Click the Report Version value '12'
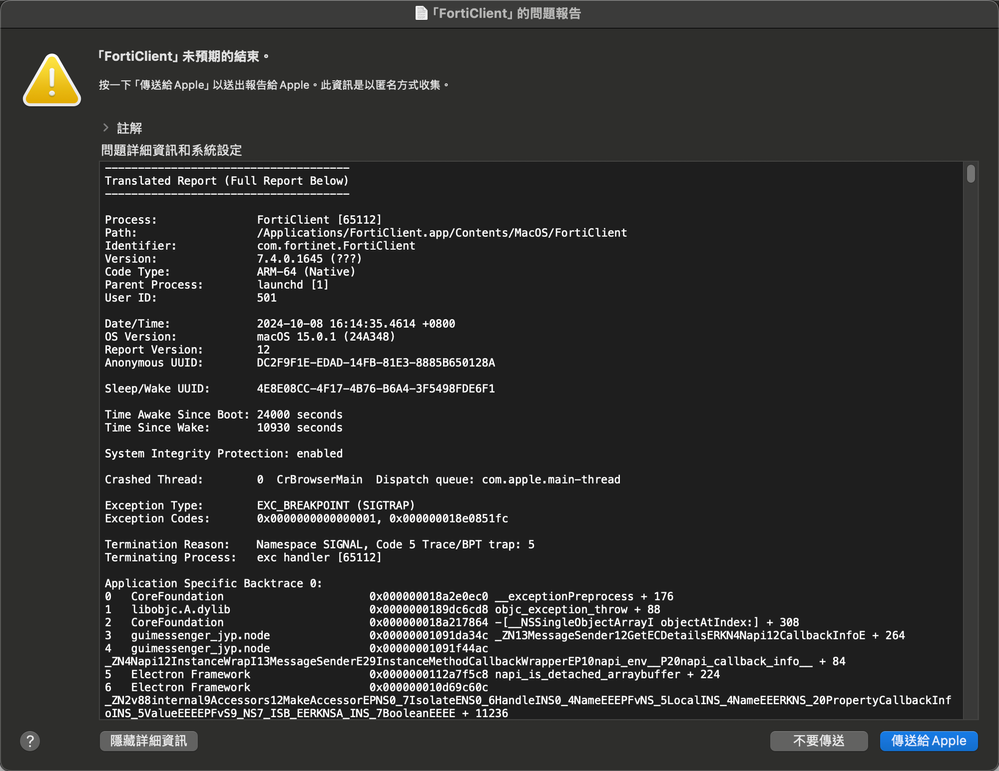Screen dimensions: 999x771 click(x=263, y=350)
